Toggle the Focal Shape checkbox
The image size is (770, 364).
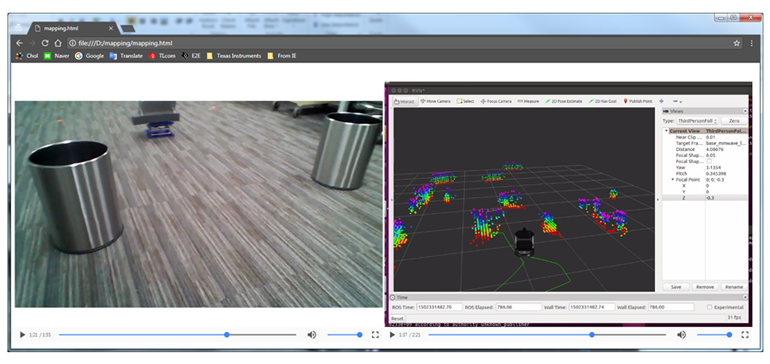pos(709,161)
